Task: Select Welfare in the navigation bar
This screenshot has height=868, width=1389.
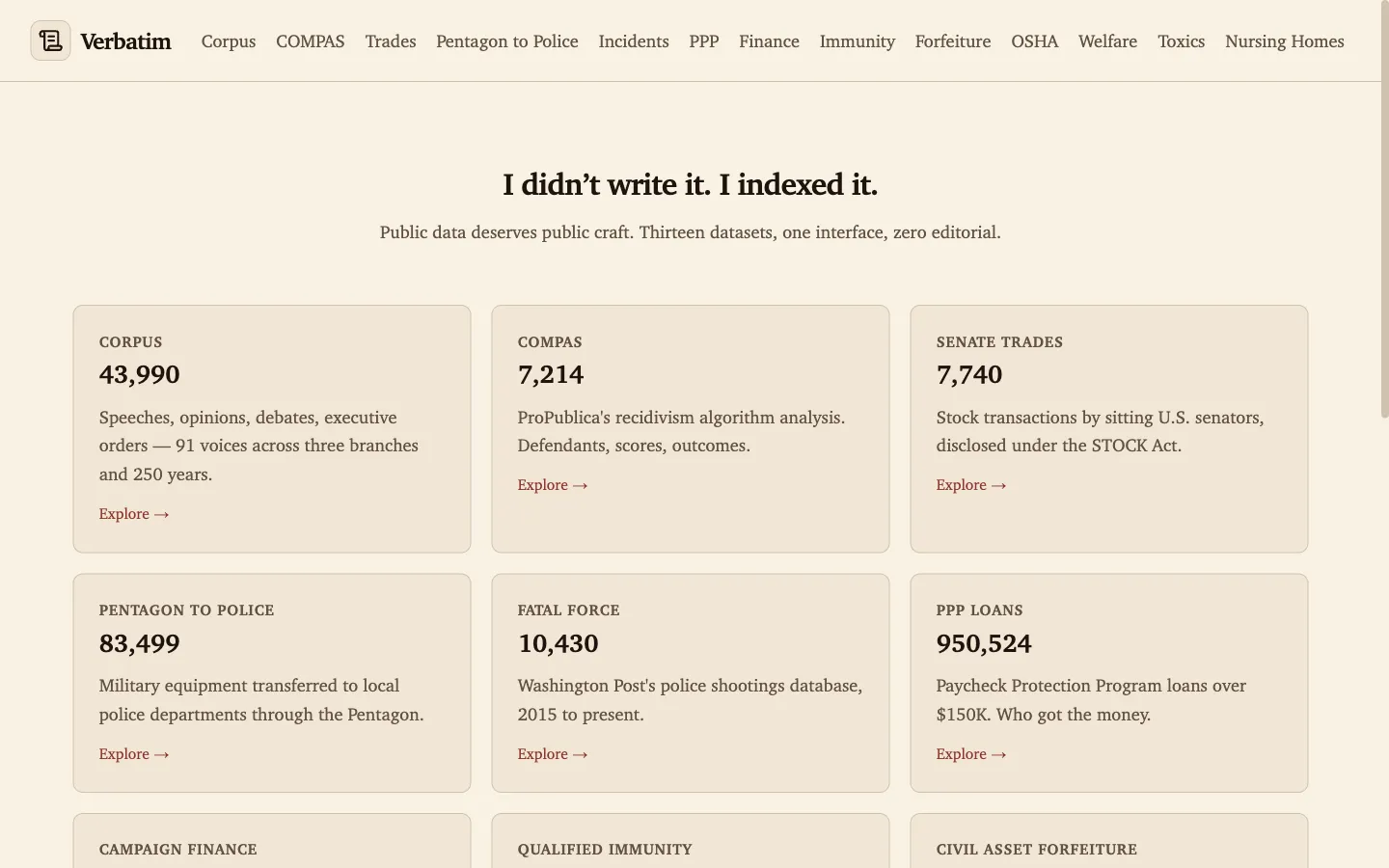Action: [x=1106, y=41]
